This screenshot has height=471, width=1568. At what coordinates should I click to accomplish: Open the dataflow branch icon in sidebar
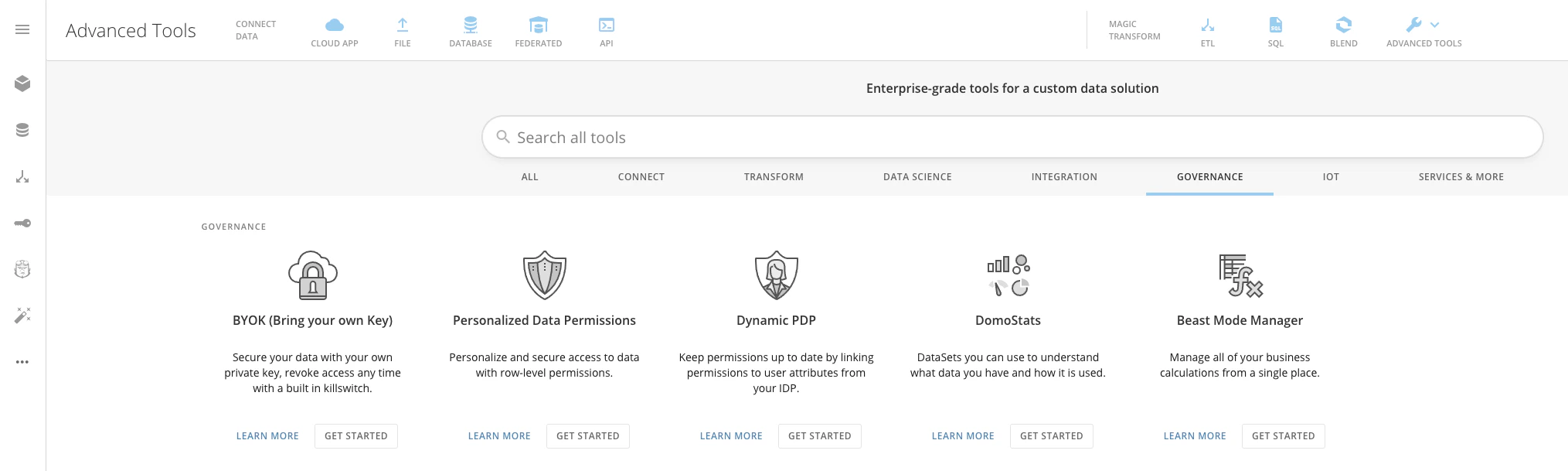(22, 176)
